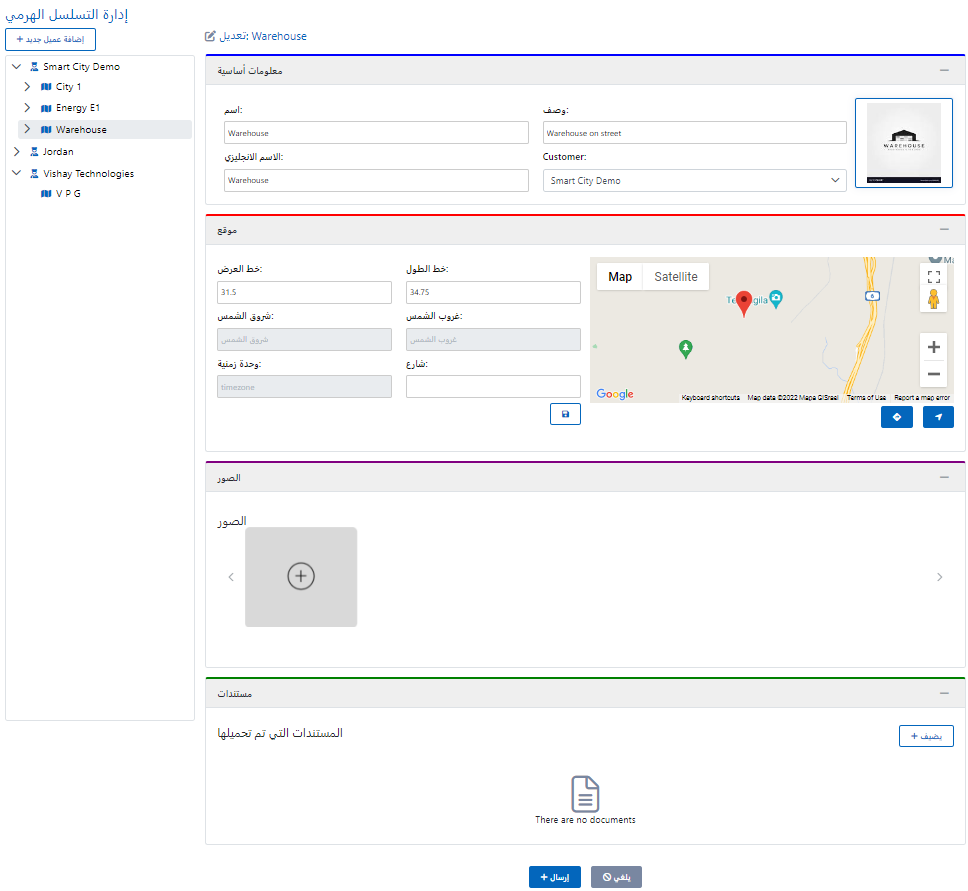968x891 pixels.
Task: Click the add new customer button
Action: [x=51, y=39]
